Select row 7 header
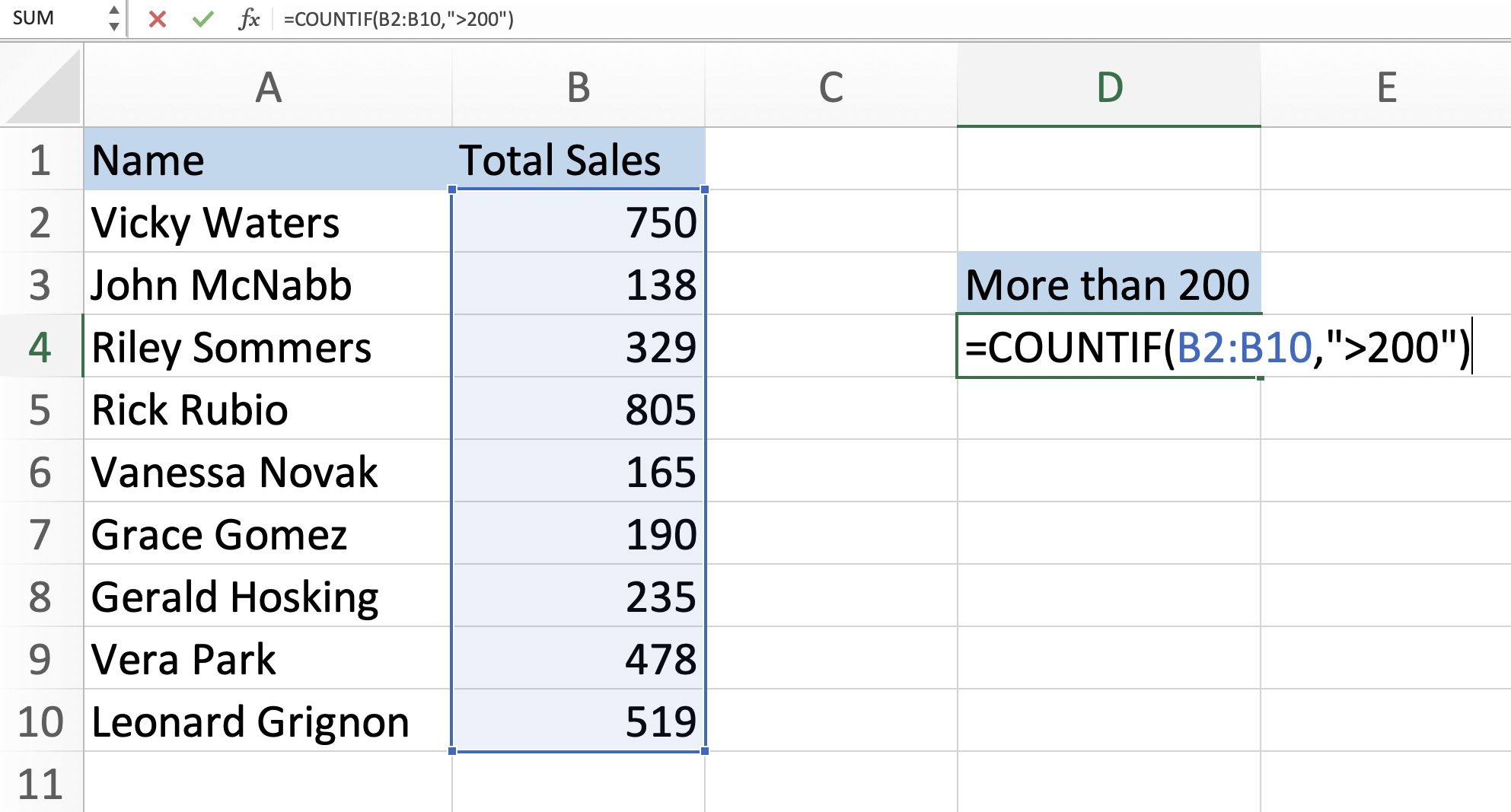Viewport: 1511px width, 812px height. pyautogui.click(x=41, y=534)
